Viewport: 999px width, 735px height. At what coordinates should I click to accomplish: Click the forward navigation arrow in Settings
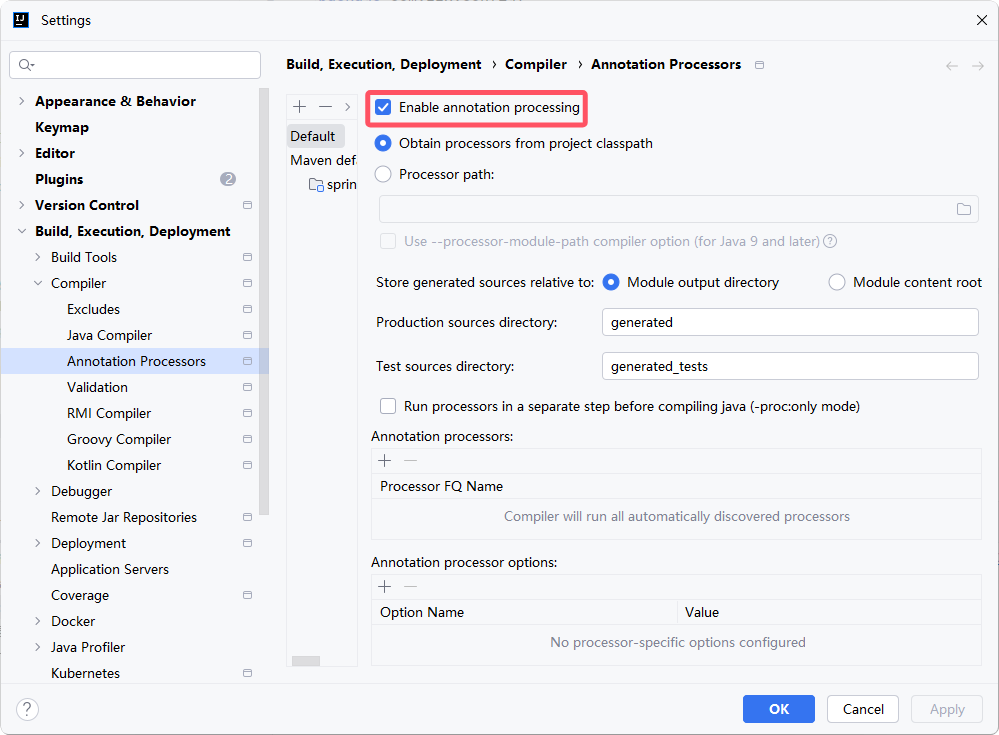978,66
